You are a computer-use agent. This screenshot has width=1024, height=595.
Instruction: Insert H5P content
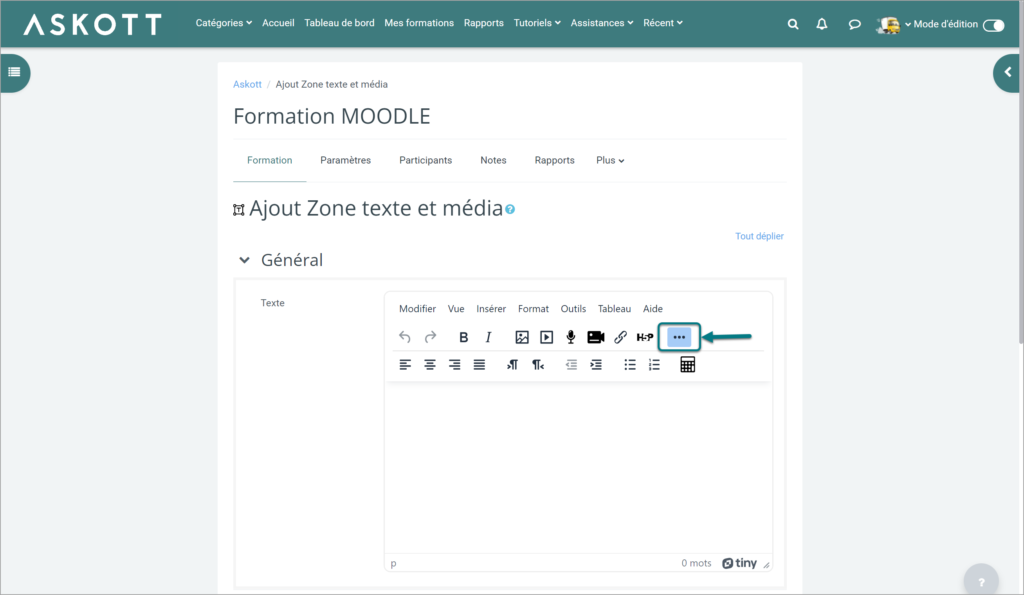645,337
